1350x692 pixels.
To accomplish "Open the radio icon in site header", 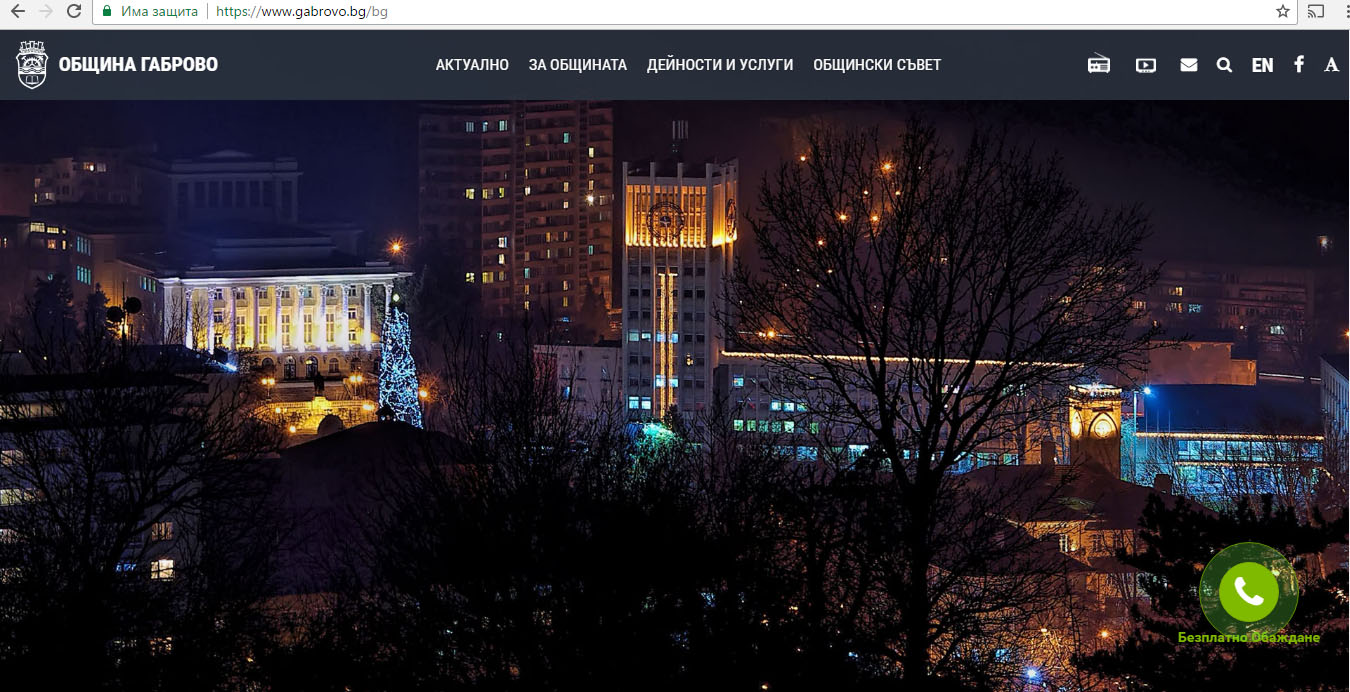I will [x=1099, y=65].
